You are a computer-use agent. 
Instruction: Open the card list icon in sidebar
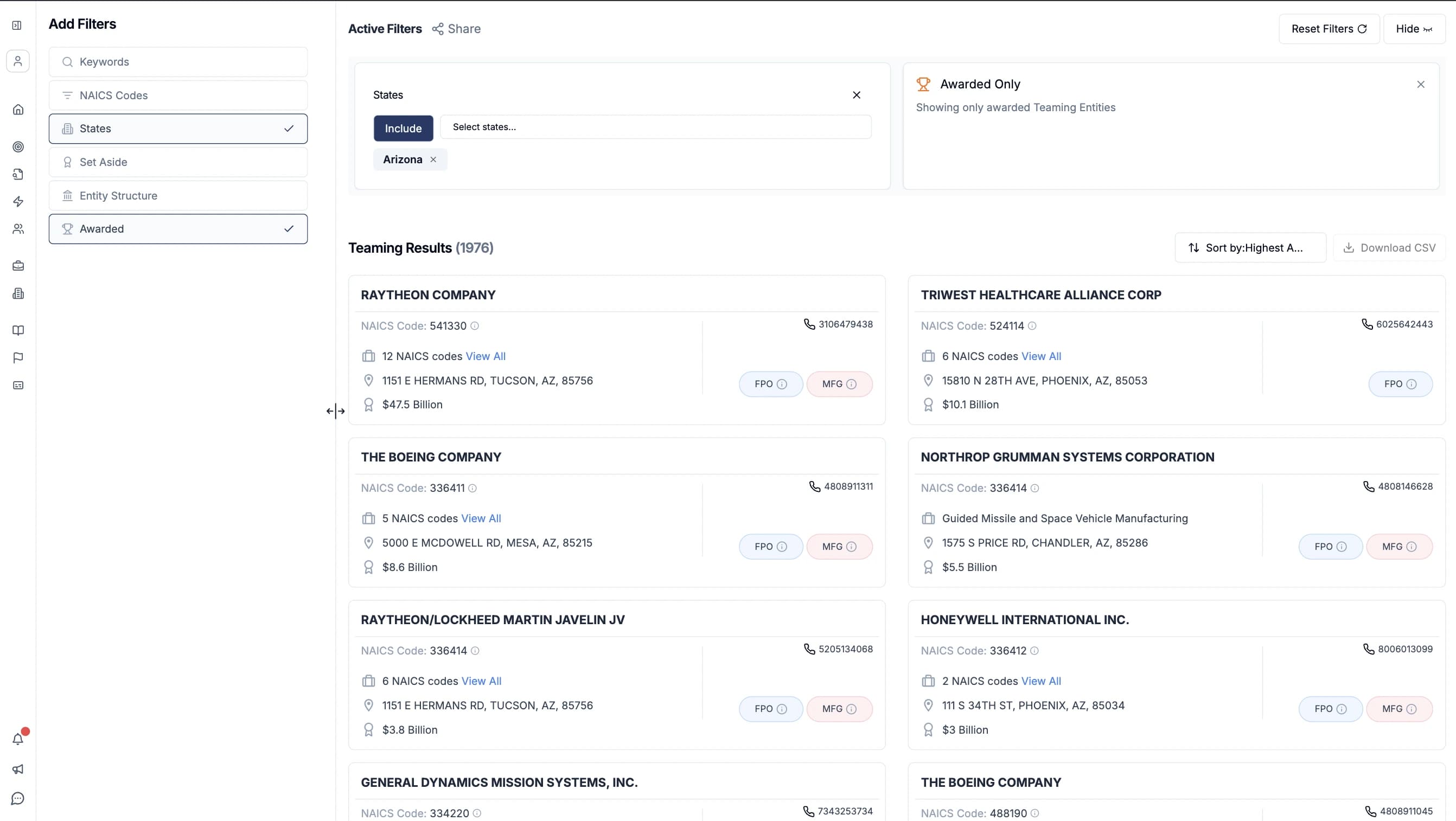pyautogui.click(x=18, y=386)
